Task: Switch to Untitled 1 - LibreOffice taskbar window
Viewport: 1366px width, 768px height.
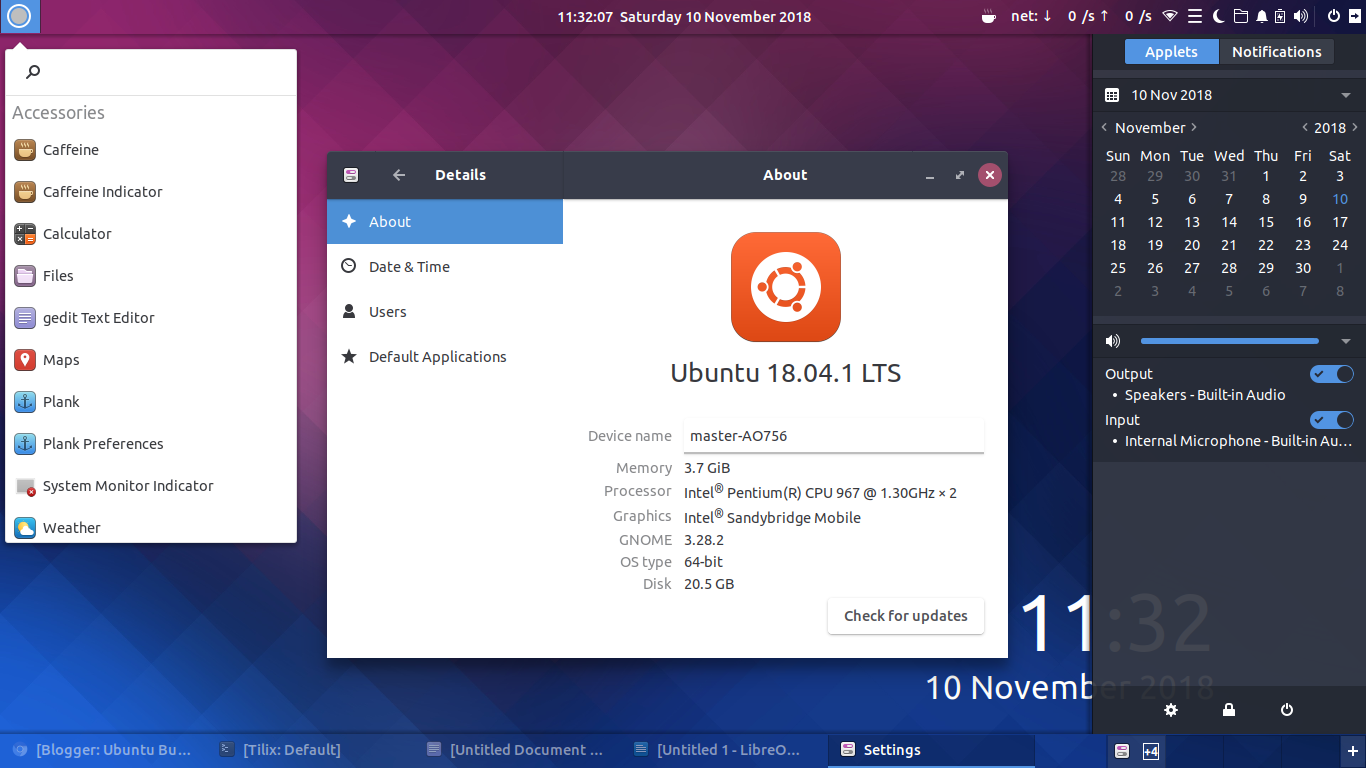Action: 723,750
